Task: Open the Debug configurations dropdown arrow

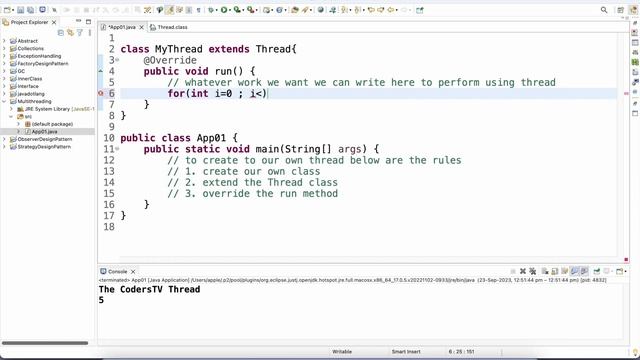Action: click(217, 10)
